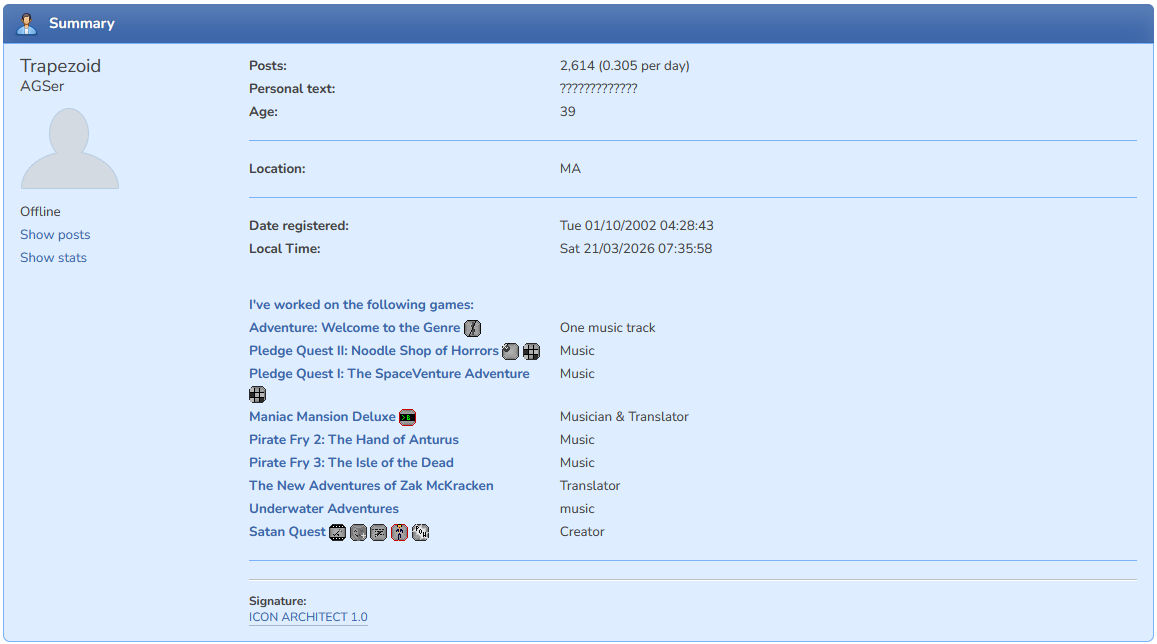Click the film strip icon next to Satan Quest
This screenshot has height=644, width=1157.
click(337, 533)
